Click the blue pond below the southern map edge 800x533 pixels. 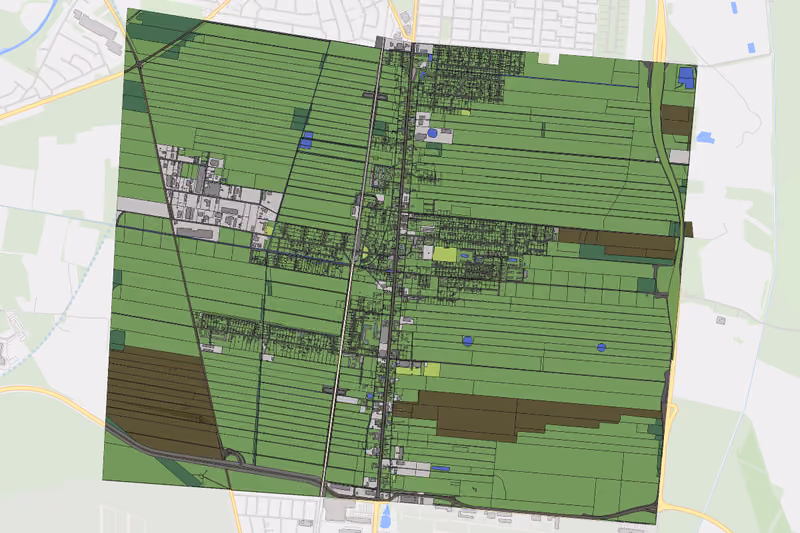[x=385, y=516]
